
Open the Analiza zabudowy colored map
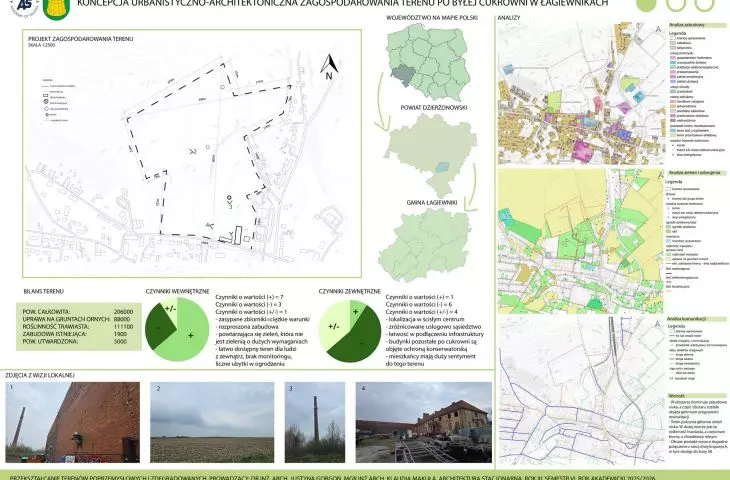[x=582, y=93]
